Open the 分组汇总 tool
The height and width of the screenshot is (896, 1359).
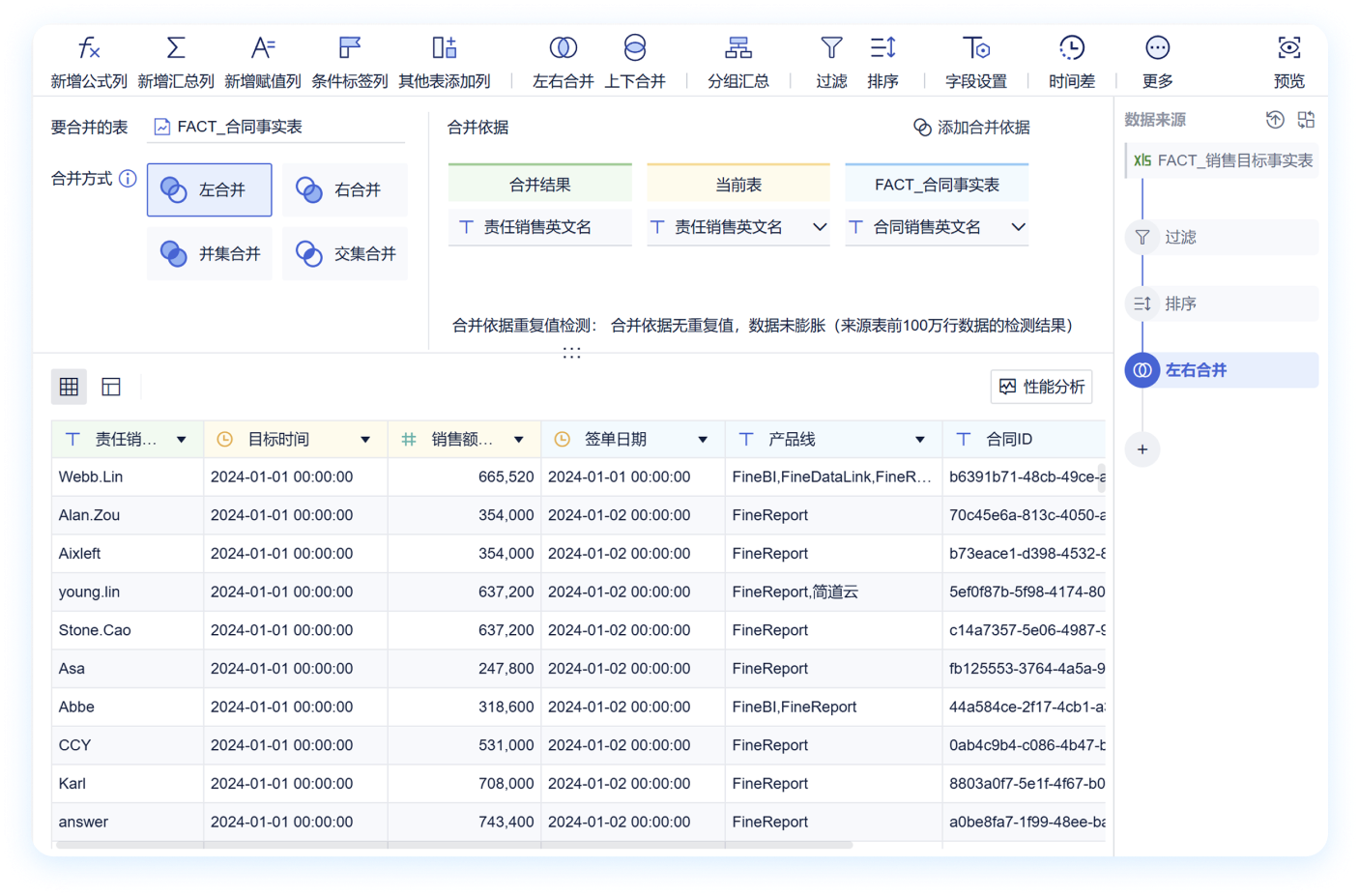pyautogui.click(x=738, y=62)
